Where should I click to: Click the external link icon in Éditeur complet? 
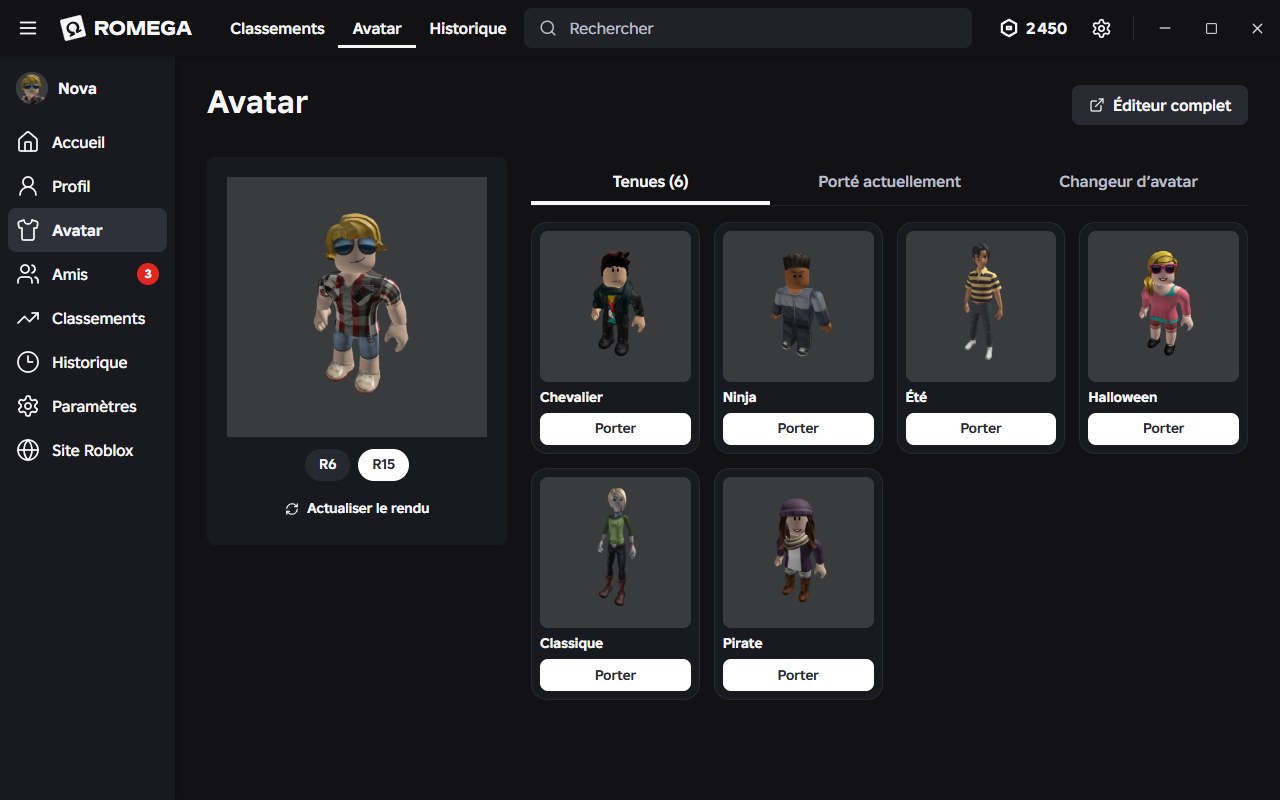coord(1097,105)
